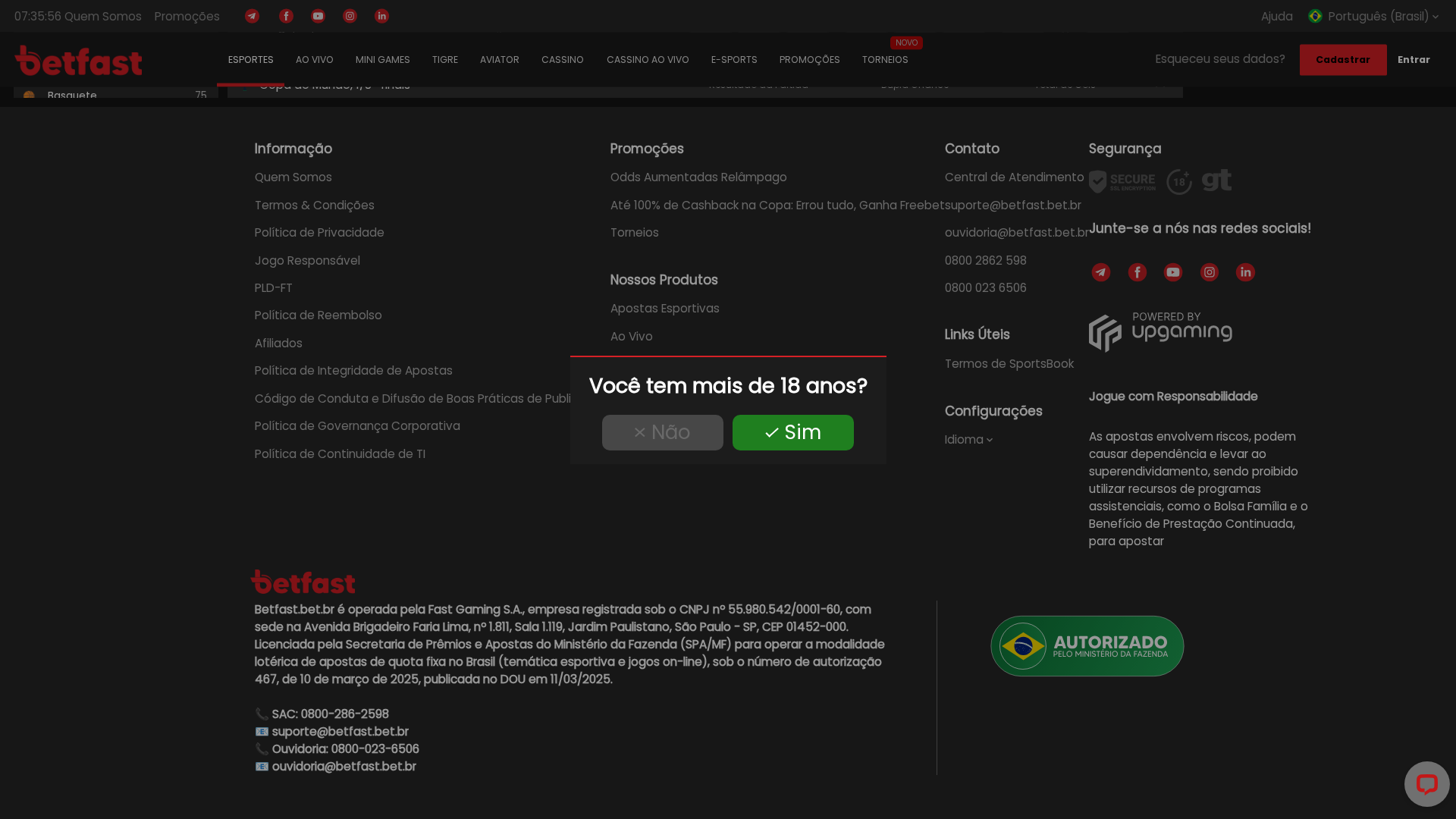Open the Torneios footer link
1456x819 pixels.
click(x=635, y=233)
